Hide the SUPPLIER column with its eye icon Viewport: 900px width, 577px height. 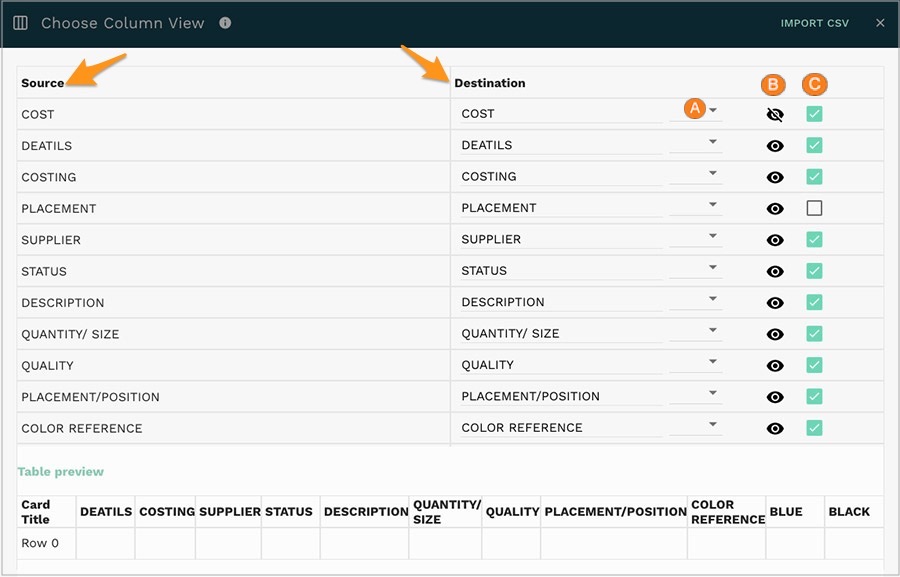click(x=775, y=240)
